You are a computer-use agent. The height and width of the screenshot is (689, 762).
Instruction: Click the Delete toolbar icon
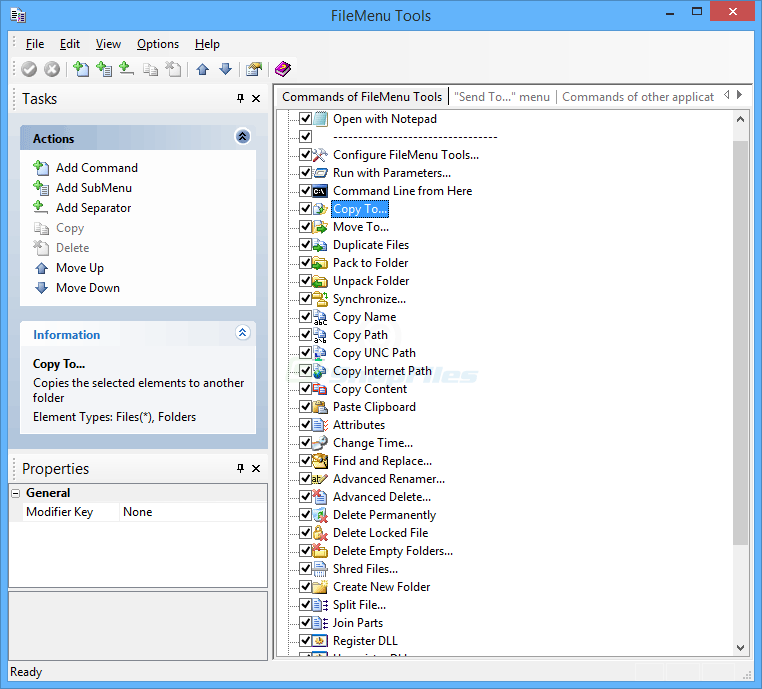[x=173, y=69]
